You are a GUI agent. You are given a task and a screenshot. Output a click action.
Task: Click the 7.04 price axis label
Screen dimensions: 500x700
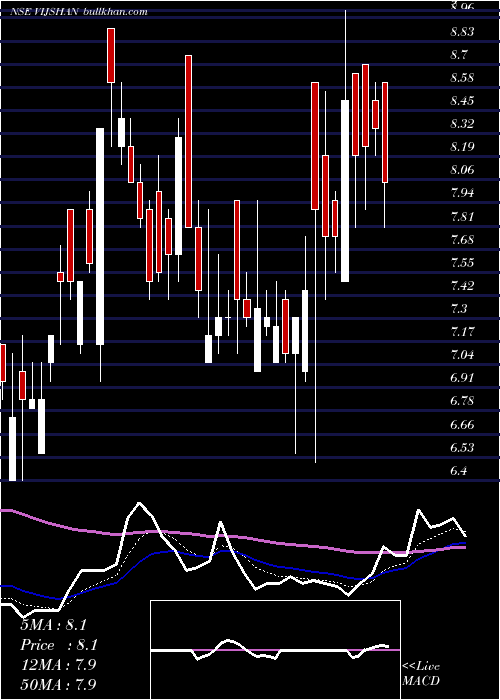coord(462,354)
